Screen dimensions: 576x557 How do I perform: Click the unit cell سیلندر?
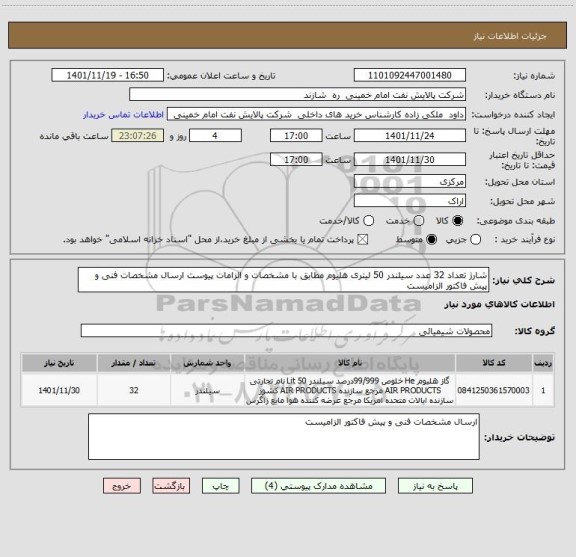pos(207,390)
